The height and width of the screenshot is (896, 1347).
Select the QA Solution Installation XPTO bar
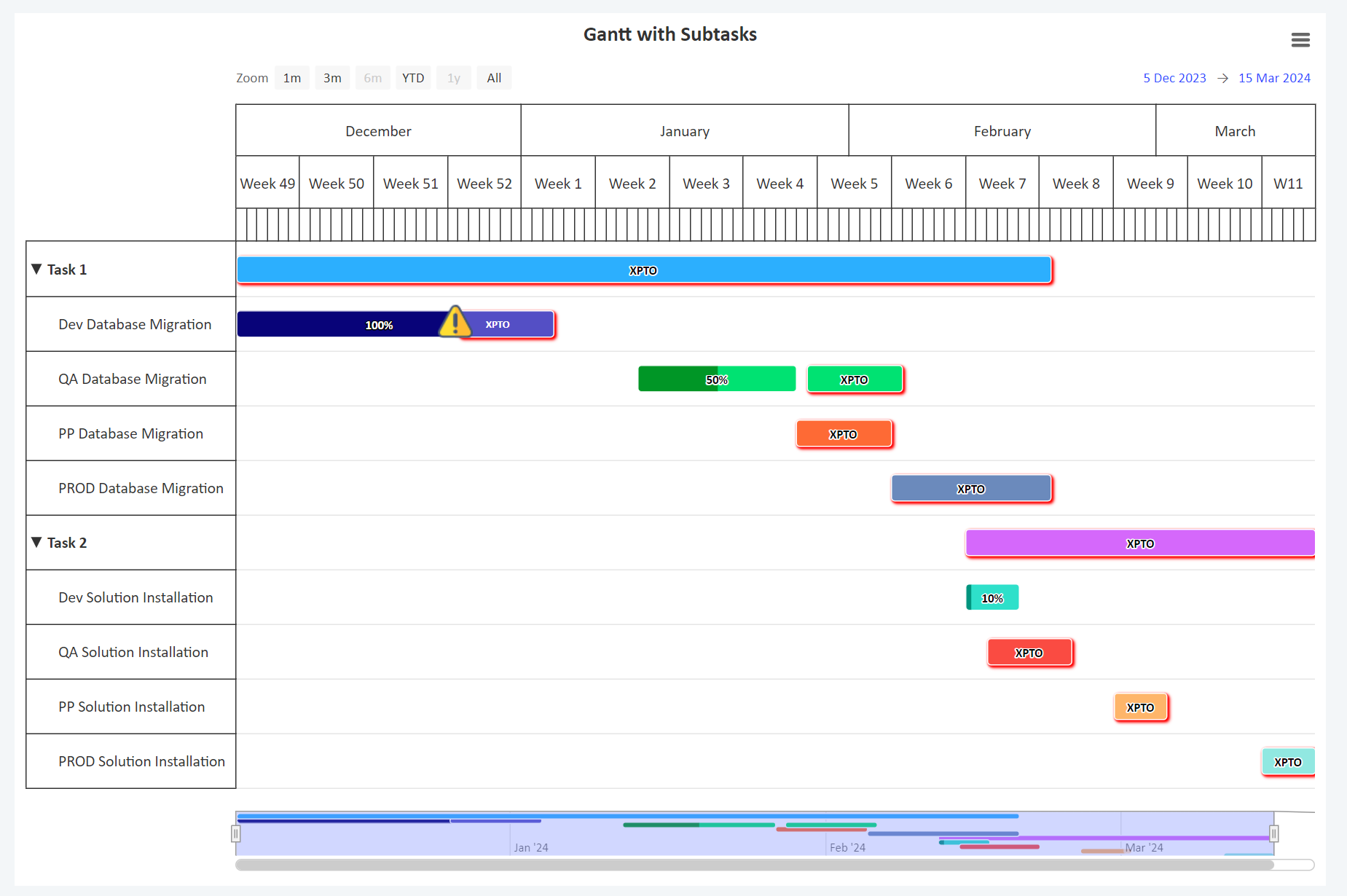tap(1029, 652)
